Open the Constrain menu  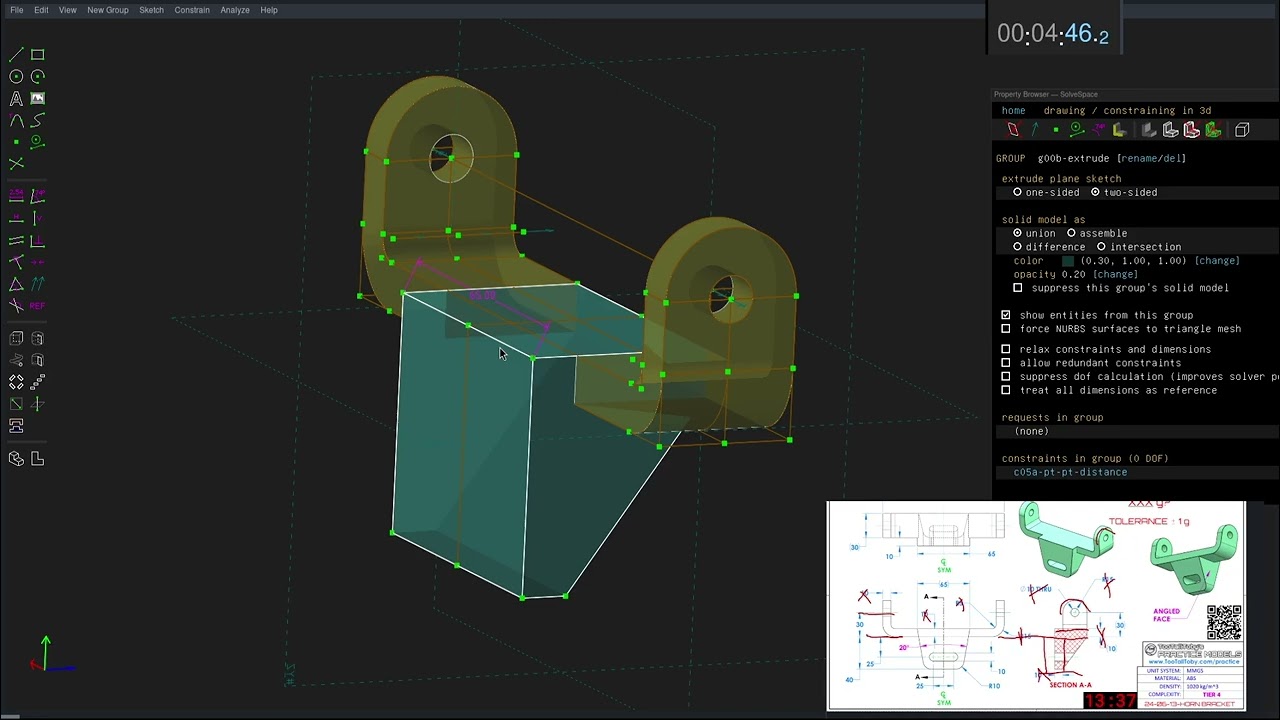tap(192, 10)
